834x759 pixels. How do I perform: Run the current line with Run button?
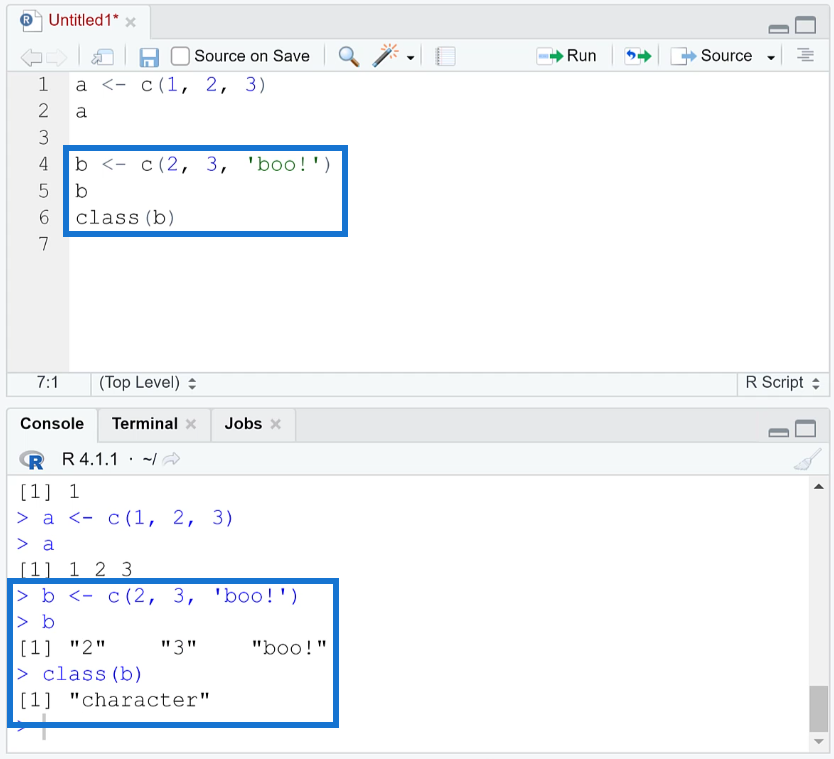click(x=566, y=56)
